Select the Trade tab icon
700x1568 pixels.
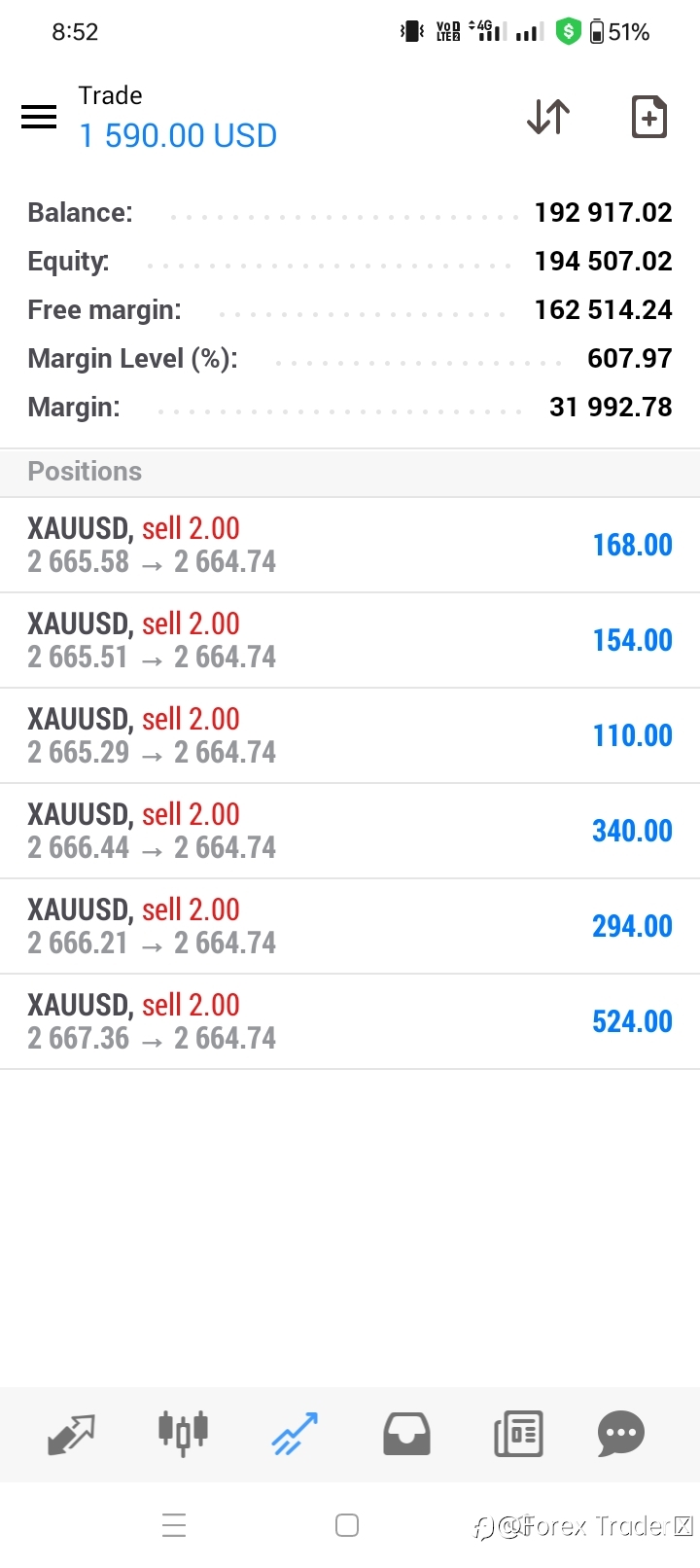295,1434
